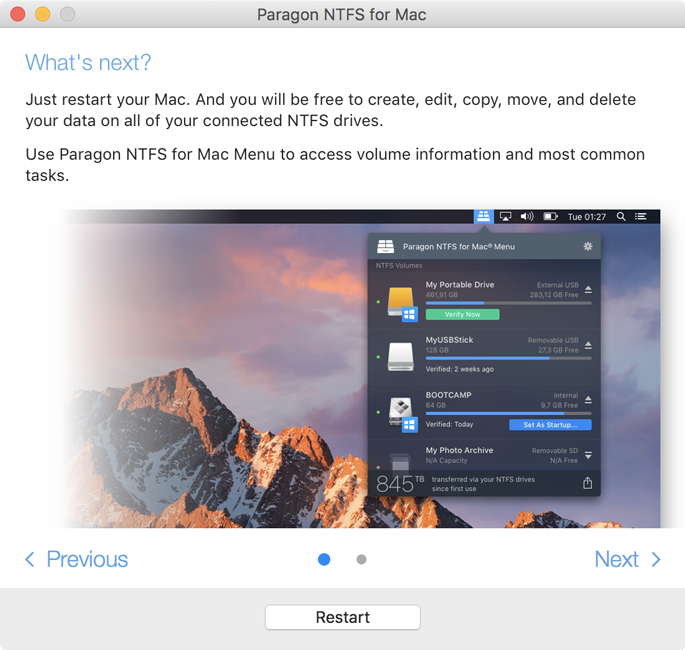Click the 'NTFS Volumes' section header
685x650 pixels.
pos(399,265)
